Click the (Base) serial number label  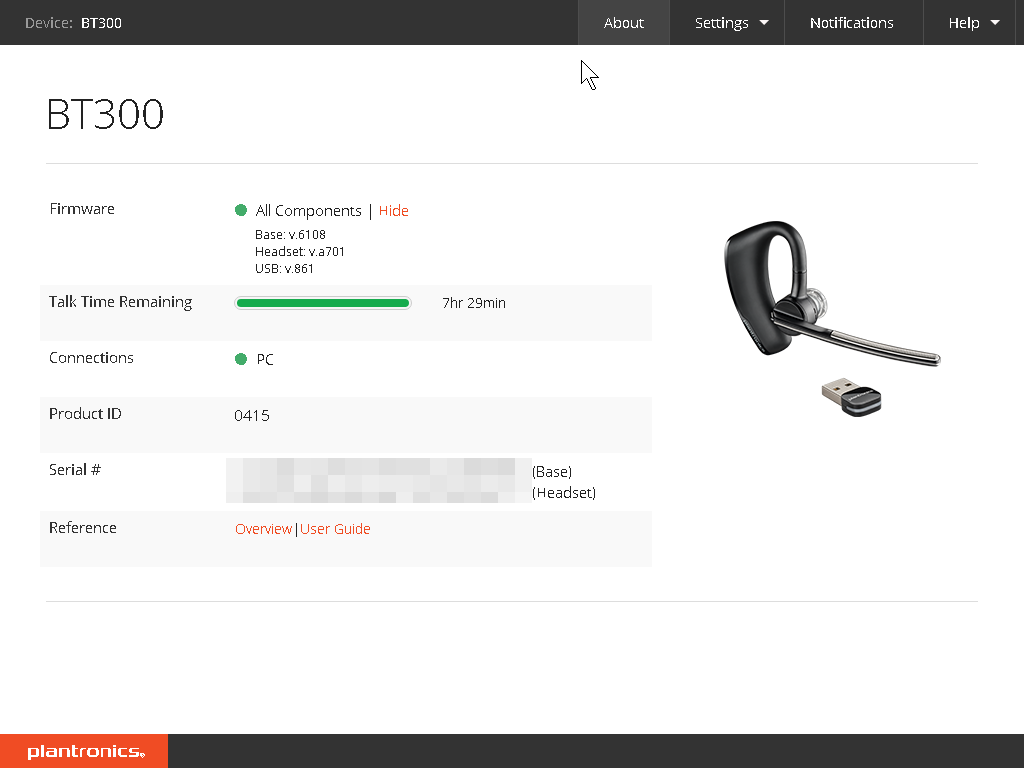pyautogui.click(x=552, y=472)
